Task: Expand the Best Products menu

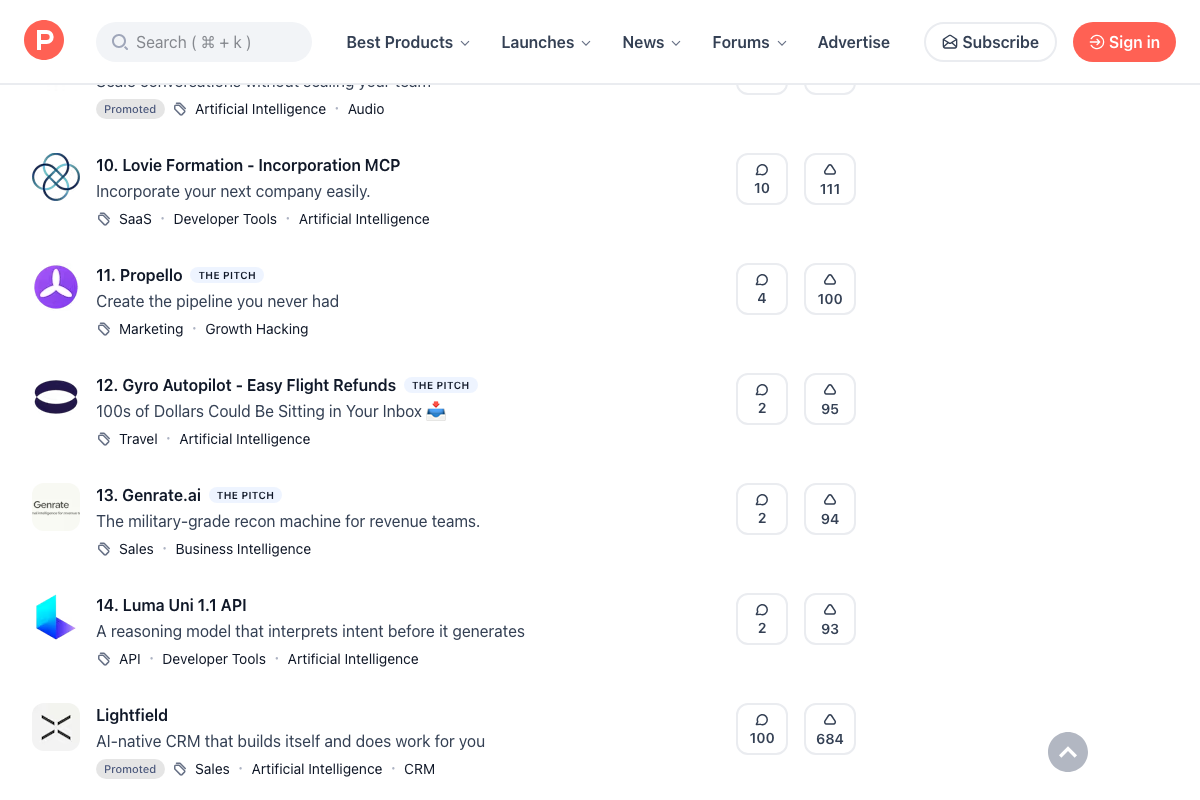Action: click(x=408, y=42)
